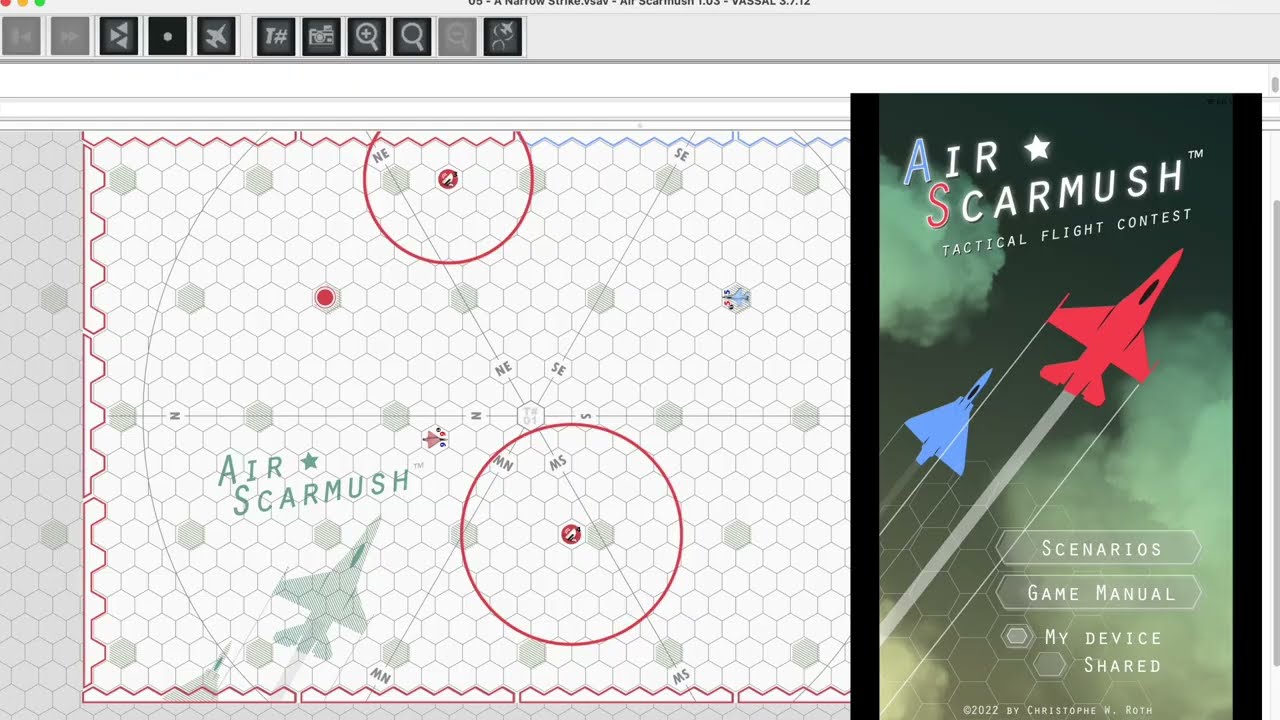Click the macOS green maximize window button
The height and width of the screenshot is (720, 1280).
pyautogui.click(x=40, y=3)
